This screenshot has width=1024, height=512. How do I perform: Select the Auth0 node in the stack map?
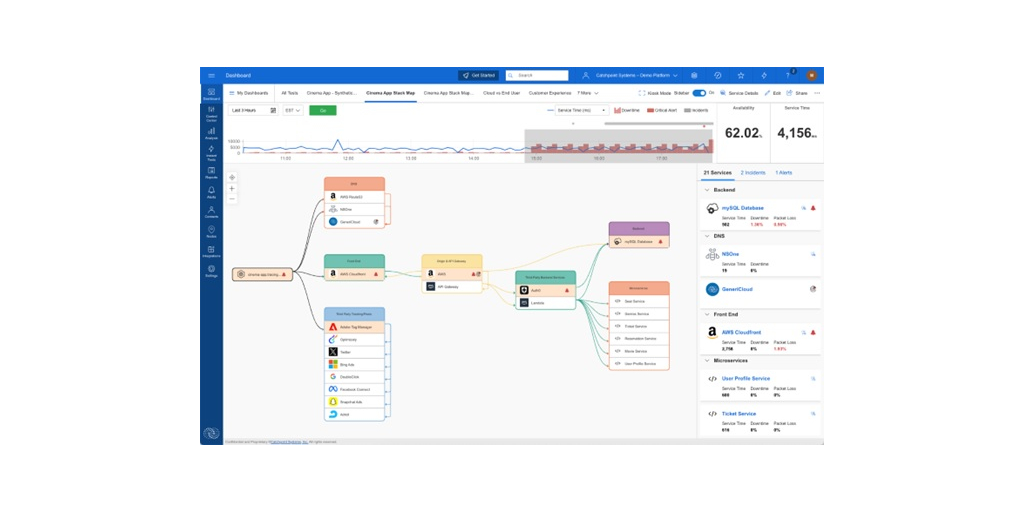pos(545,290)
